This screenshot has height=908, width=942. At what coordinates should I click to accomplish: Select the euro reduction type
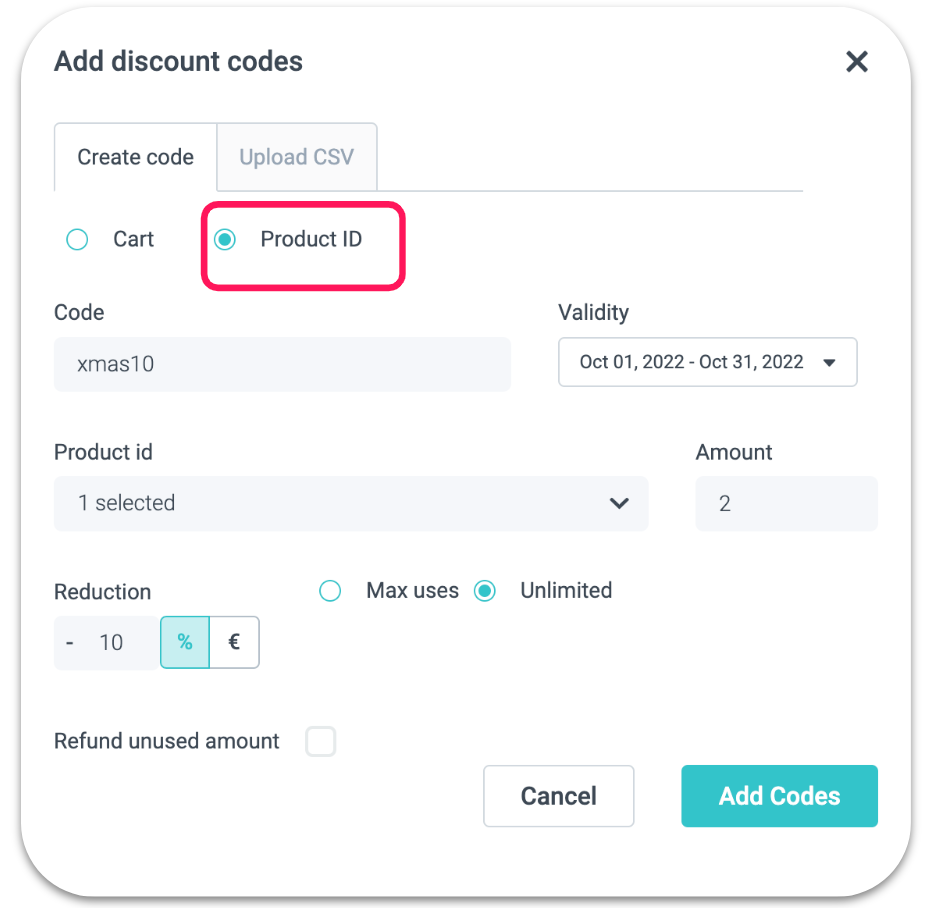click(x=234, y=642)
